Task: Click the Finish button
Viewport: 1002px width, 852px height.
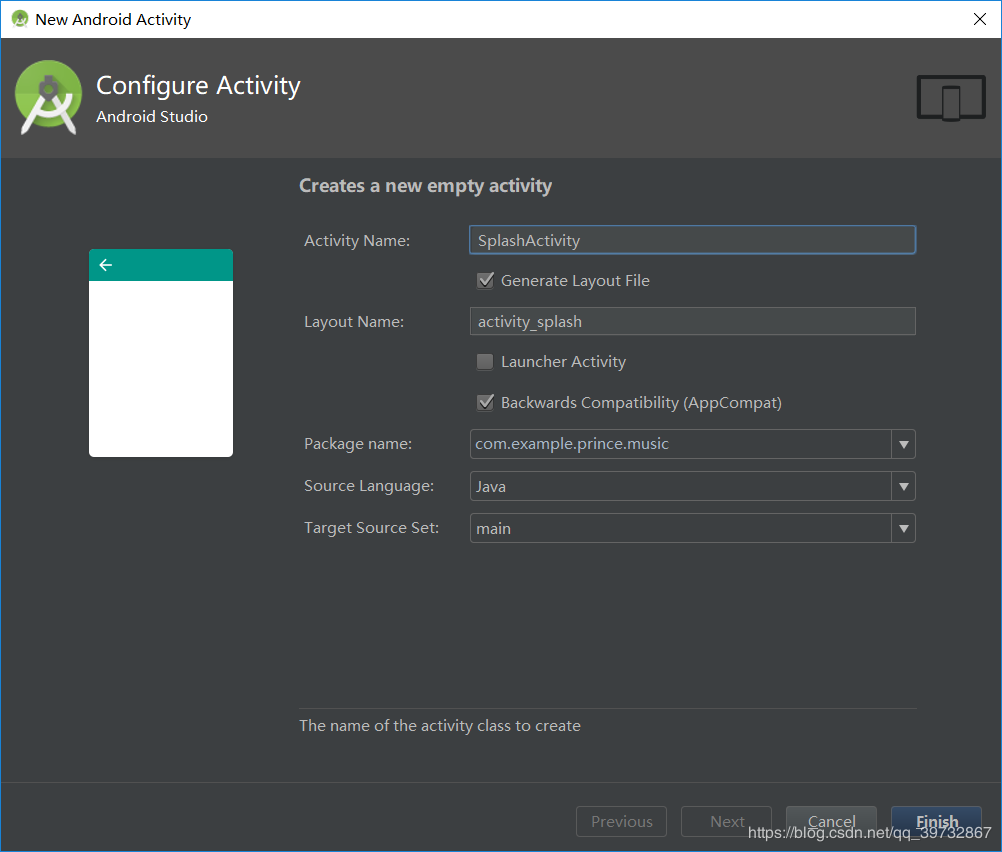Action: point(936,821)
